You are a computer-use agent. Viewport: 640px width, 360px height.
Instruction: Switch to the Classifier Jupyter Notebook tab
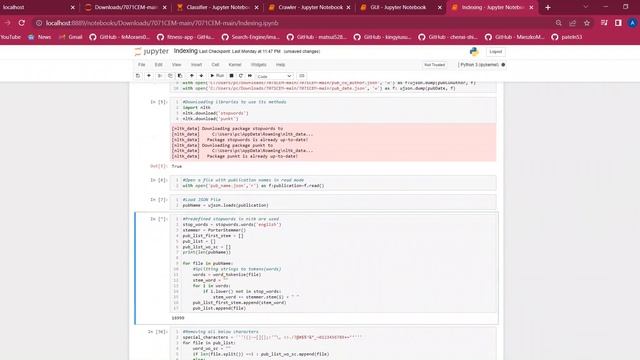click(x=218, y=7)
